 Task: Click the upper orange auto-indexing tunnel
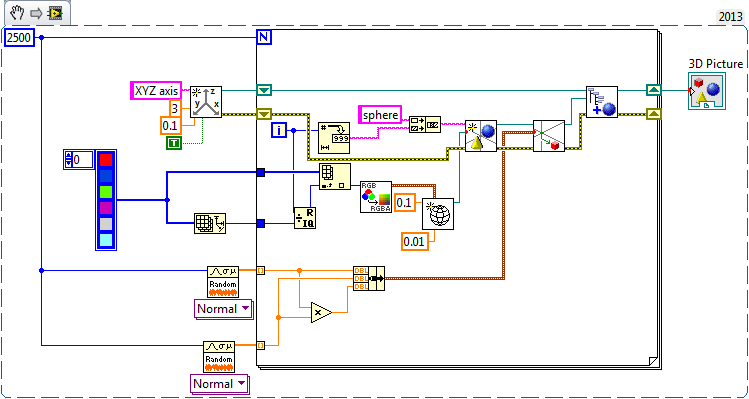(x=260, y=270)
